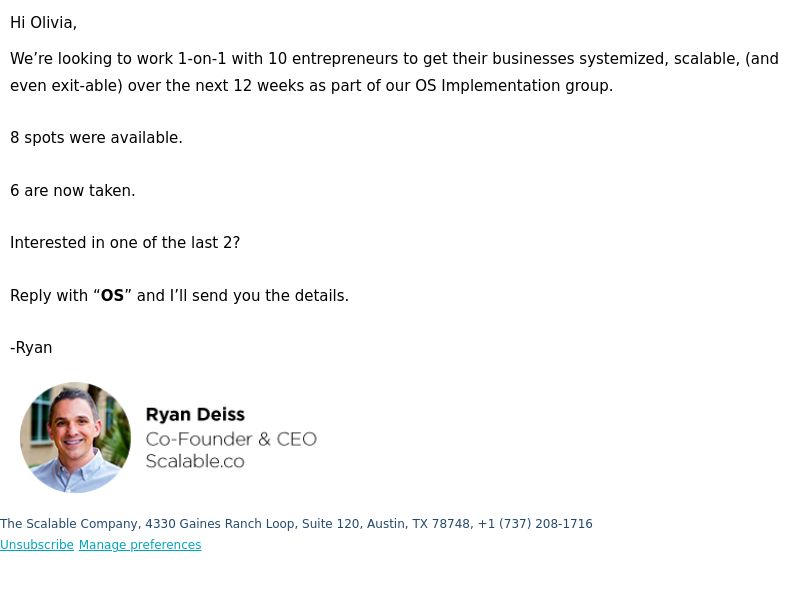Image resolution: width=800 pixels, height=600 pixels.
Task: Open the Manage preferences link
Action: point(140,545)
